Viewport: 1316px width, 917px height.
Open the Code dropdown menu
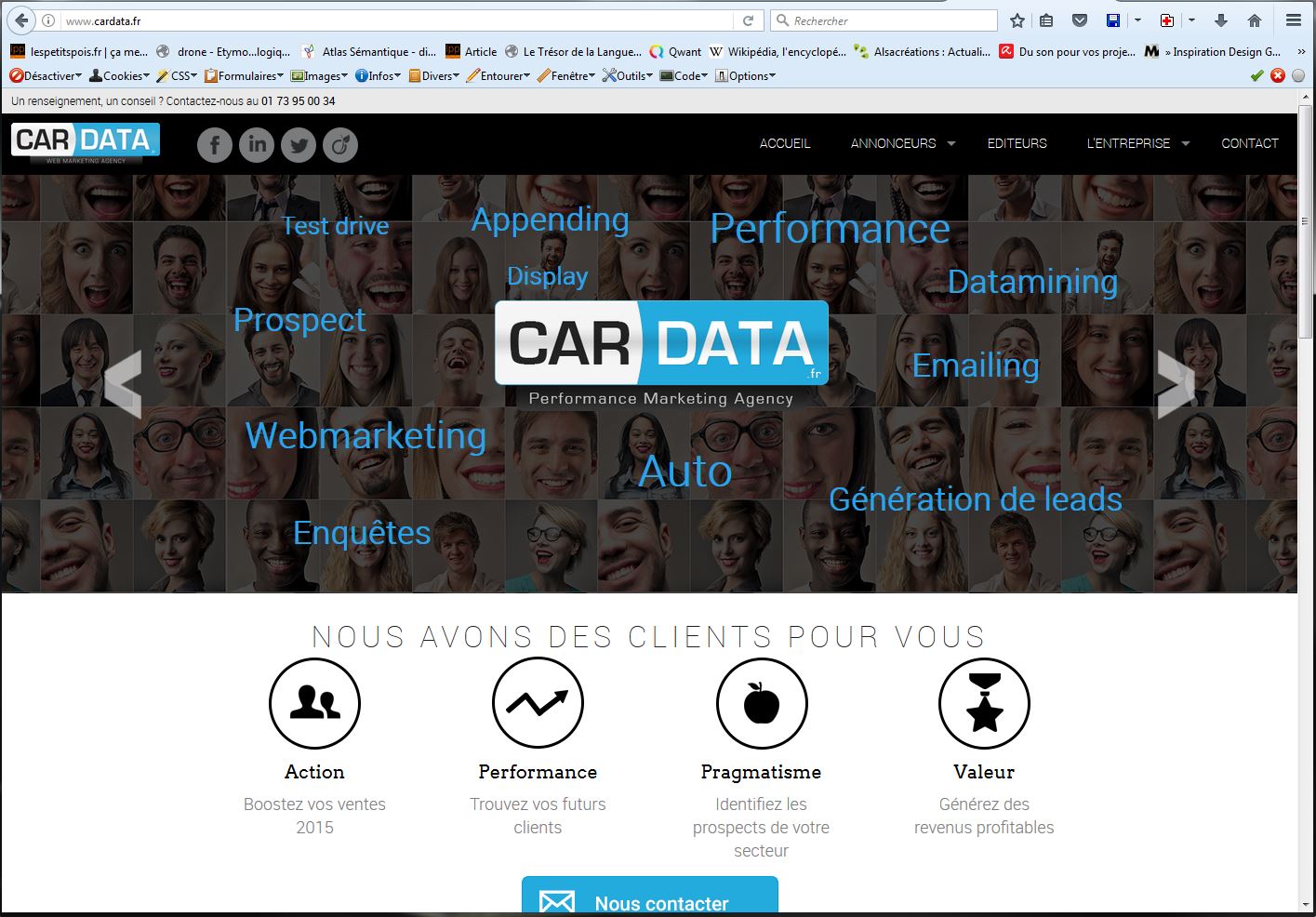pos(684,76)
